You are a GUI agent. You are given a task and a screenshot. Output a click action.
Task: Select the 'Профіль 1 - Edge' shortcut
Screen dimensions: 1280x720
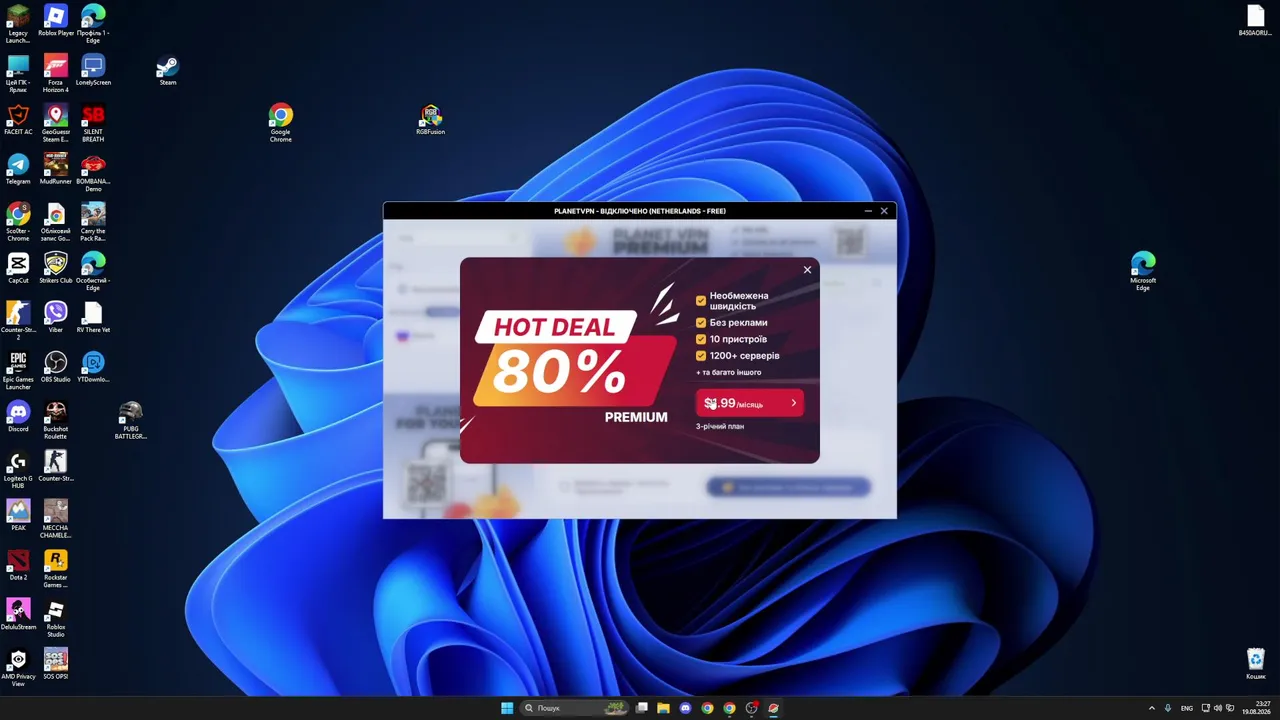(93, 24)
